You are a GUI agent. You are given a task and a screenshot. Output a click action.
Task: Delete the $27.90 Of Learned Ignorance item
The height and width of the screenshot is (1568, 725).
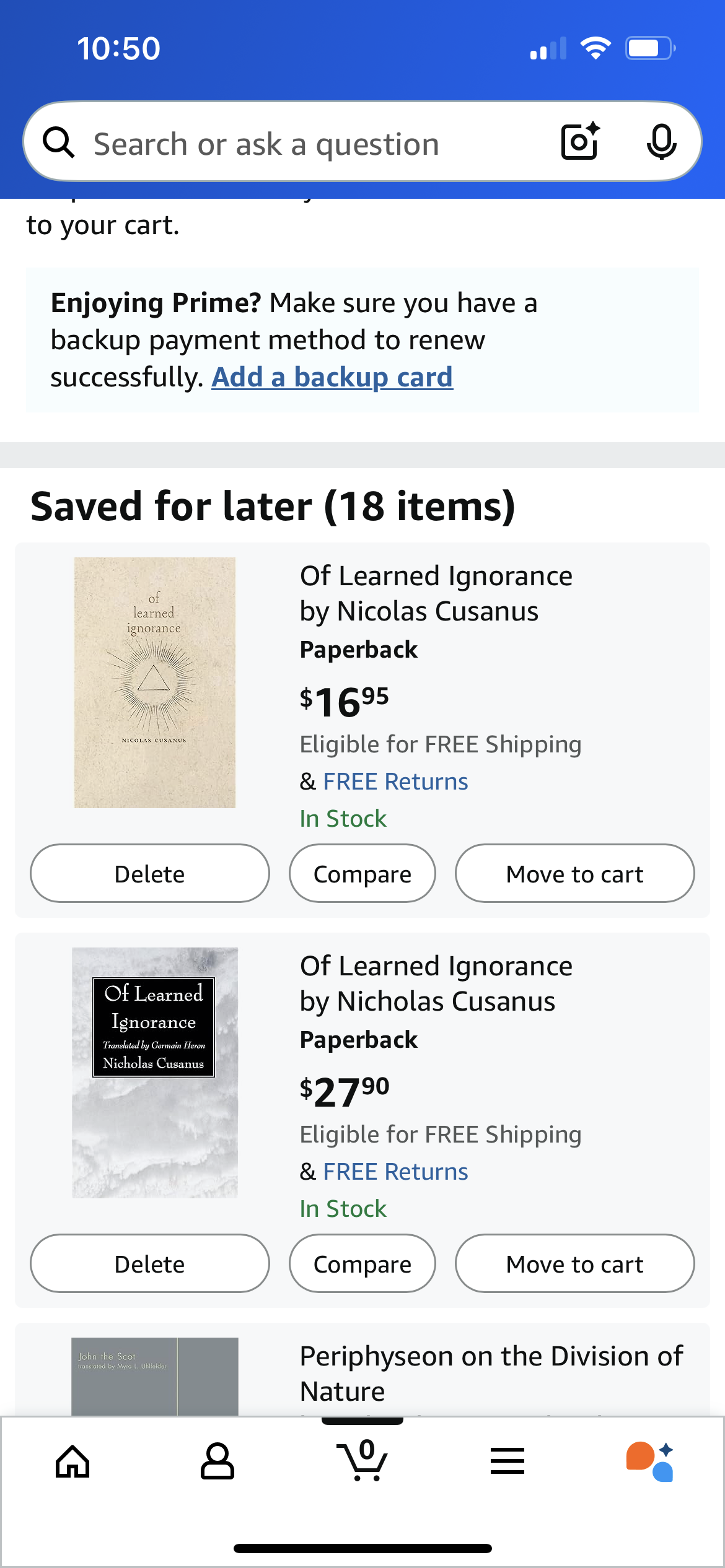pos(150,1263)
